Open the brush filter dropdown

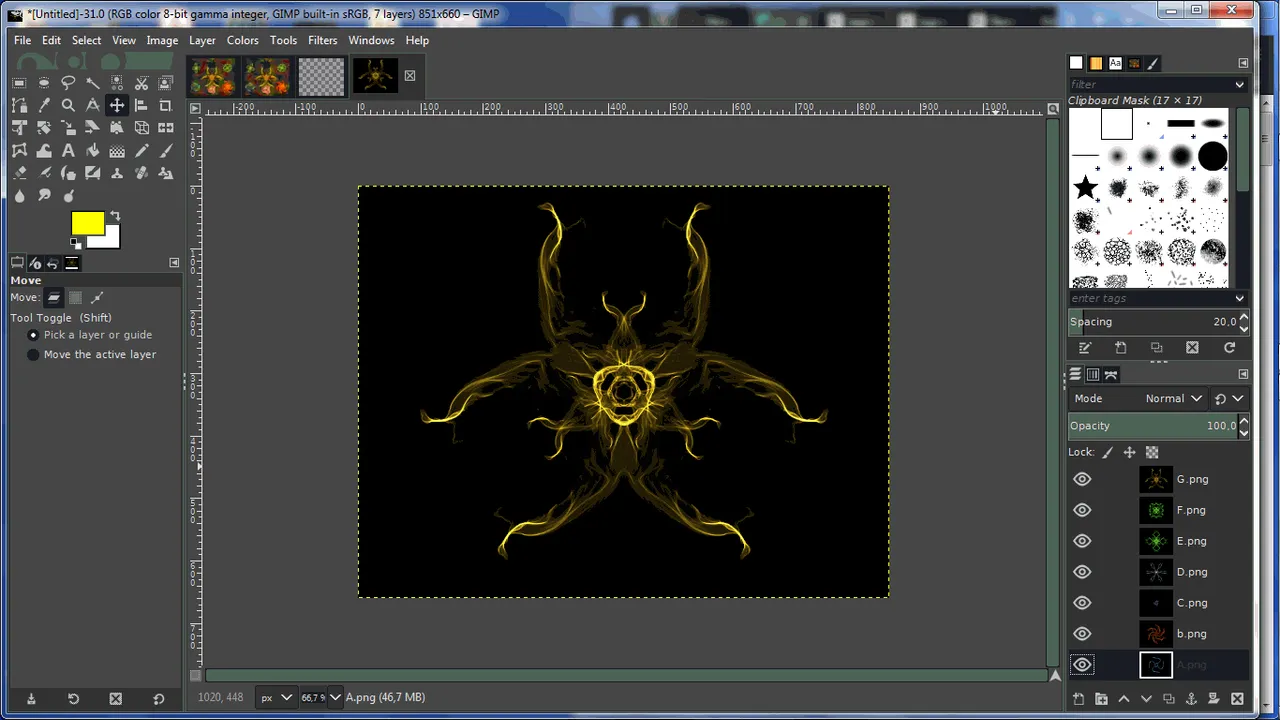[1240, 84]
